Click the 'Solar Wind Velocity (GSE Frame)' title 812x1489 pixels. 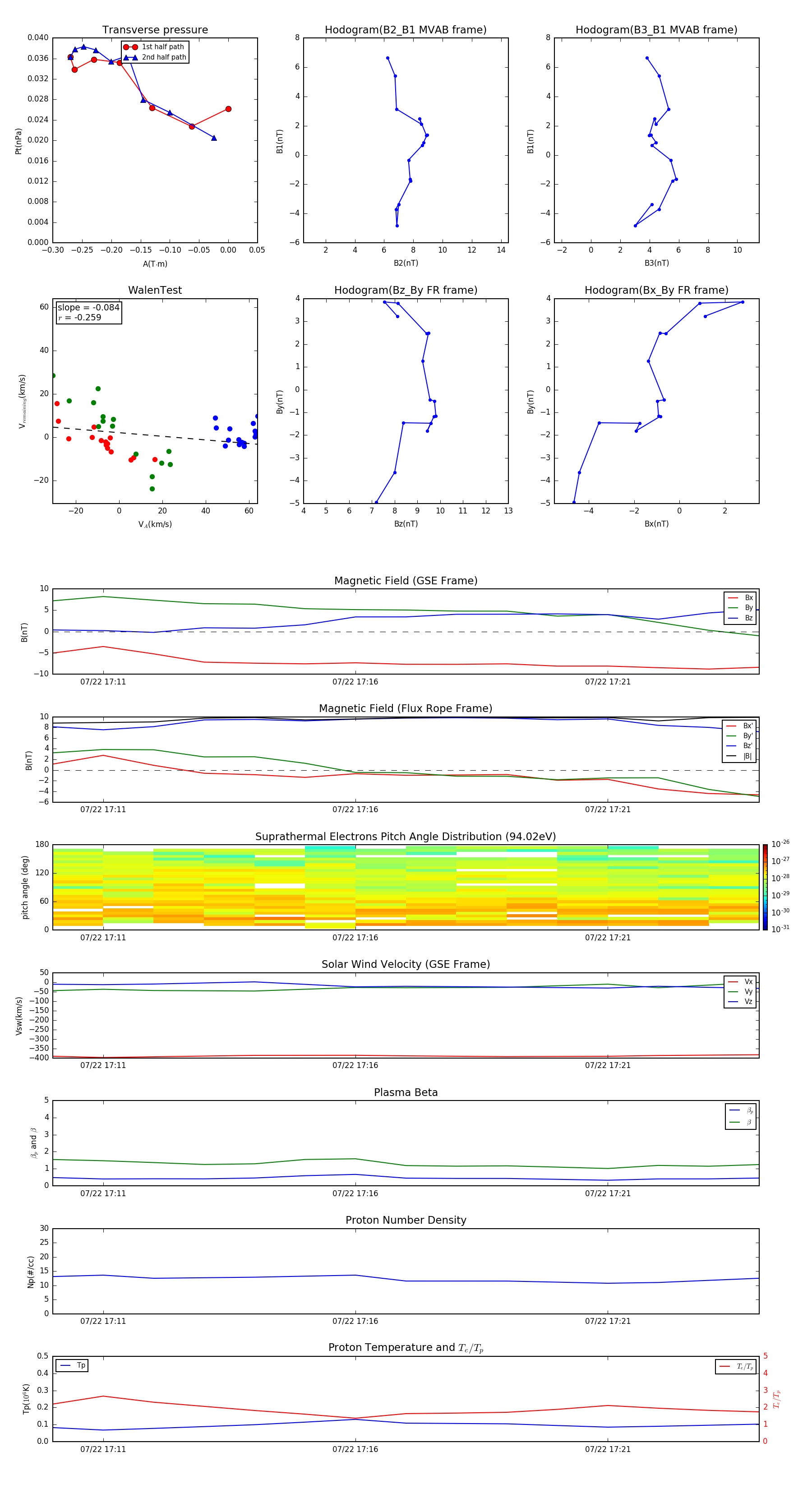[406, 964]
